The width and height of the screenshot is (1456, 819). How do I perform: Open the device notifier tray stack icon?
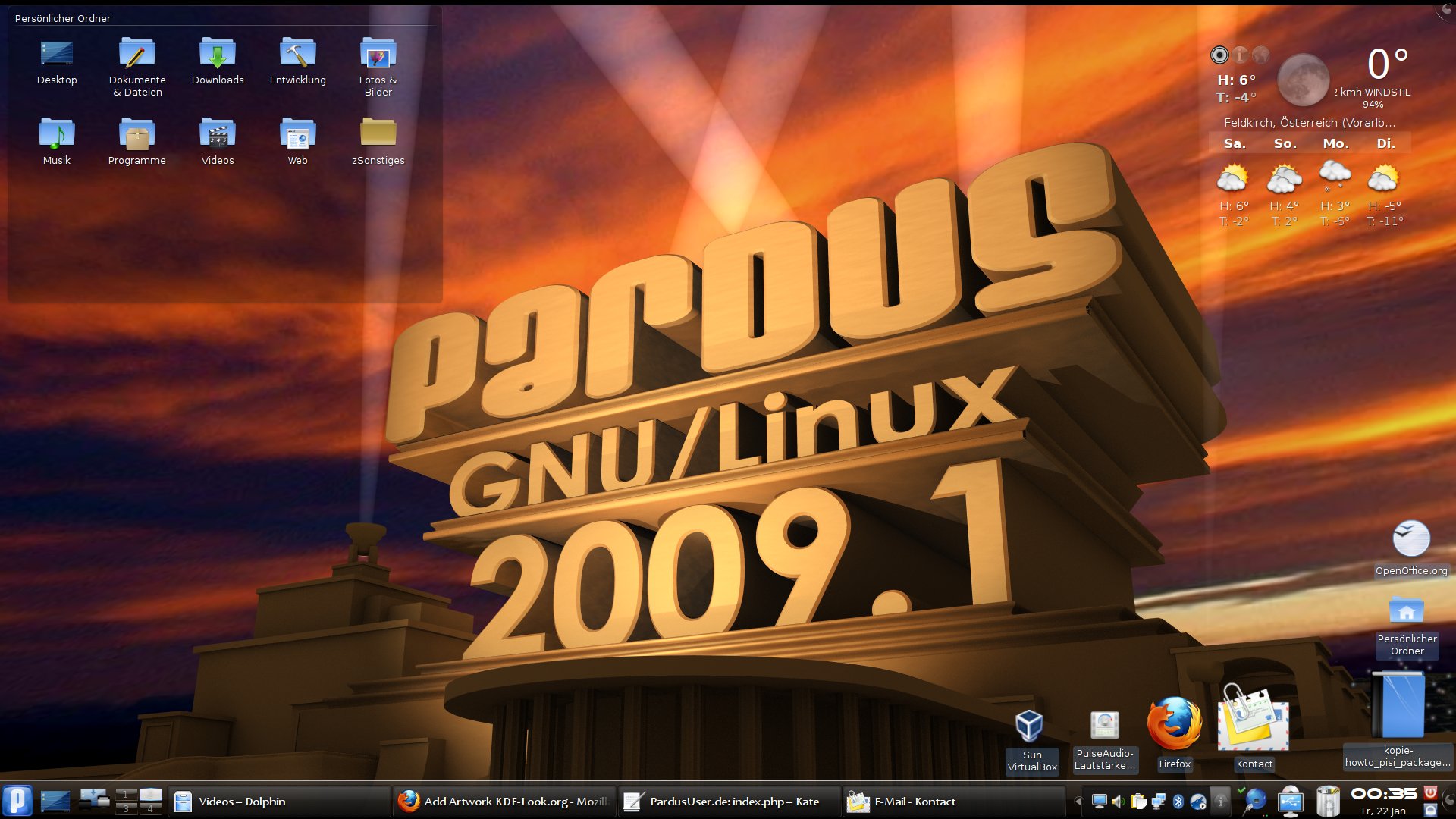95,800
